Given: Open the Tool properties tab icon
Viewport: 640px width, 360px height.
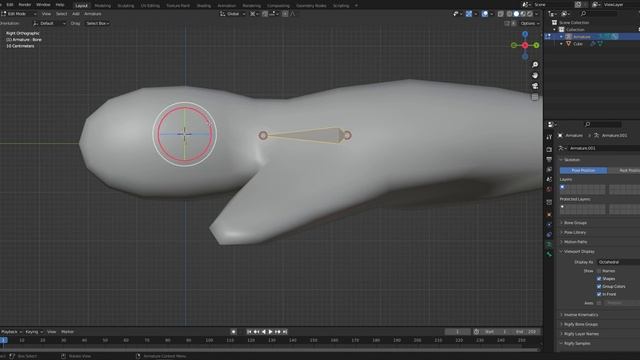Looking at the screenshot, I should (549, 137).
